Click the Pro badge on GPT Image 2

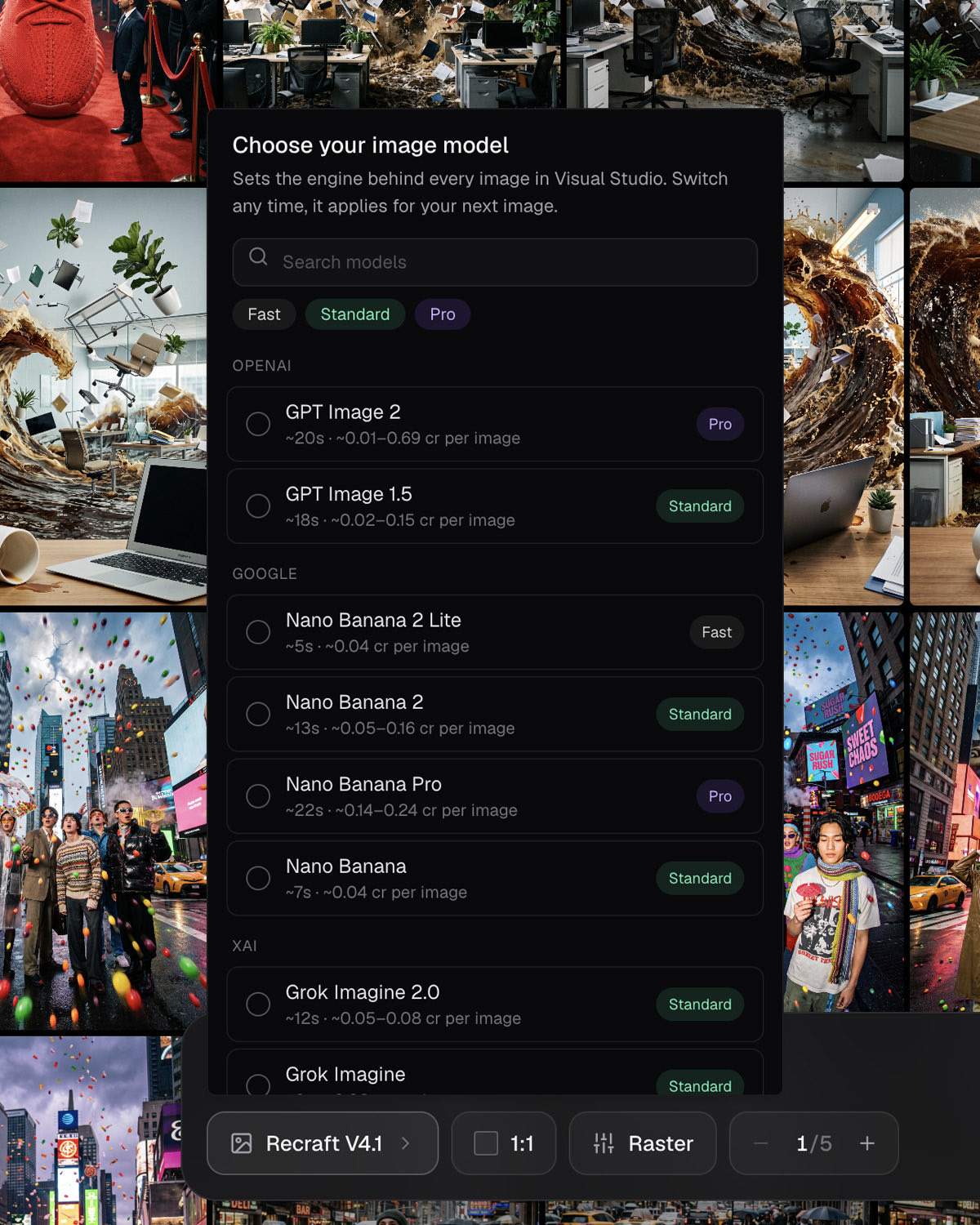(720, 424)
